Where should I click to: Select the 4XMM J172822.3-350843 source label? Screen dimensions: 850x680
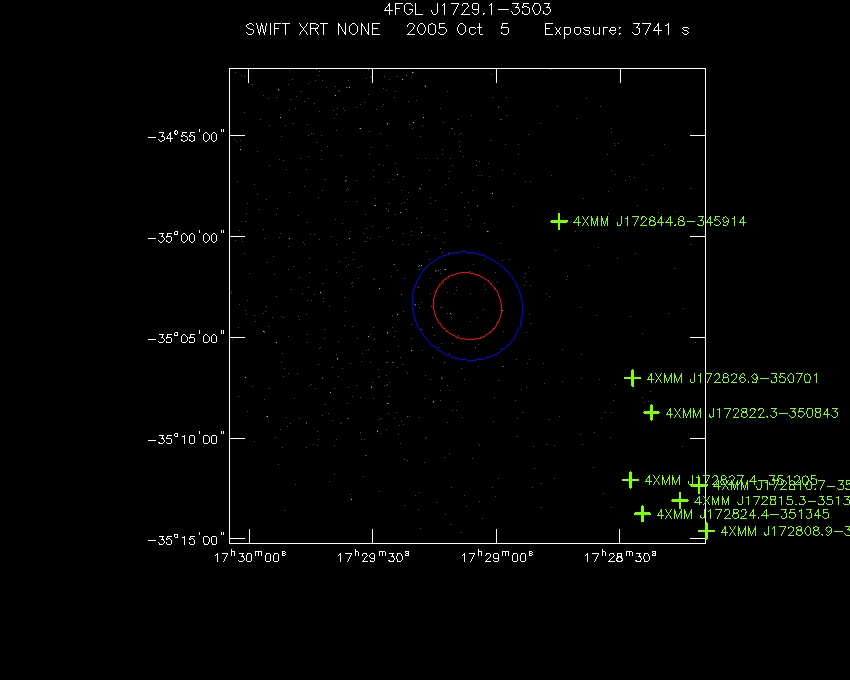tap(752, 413)
